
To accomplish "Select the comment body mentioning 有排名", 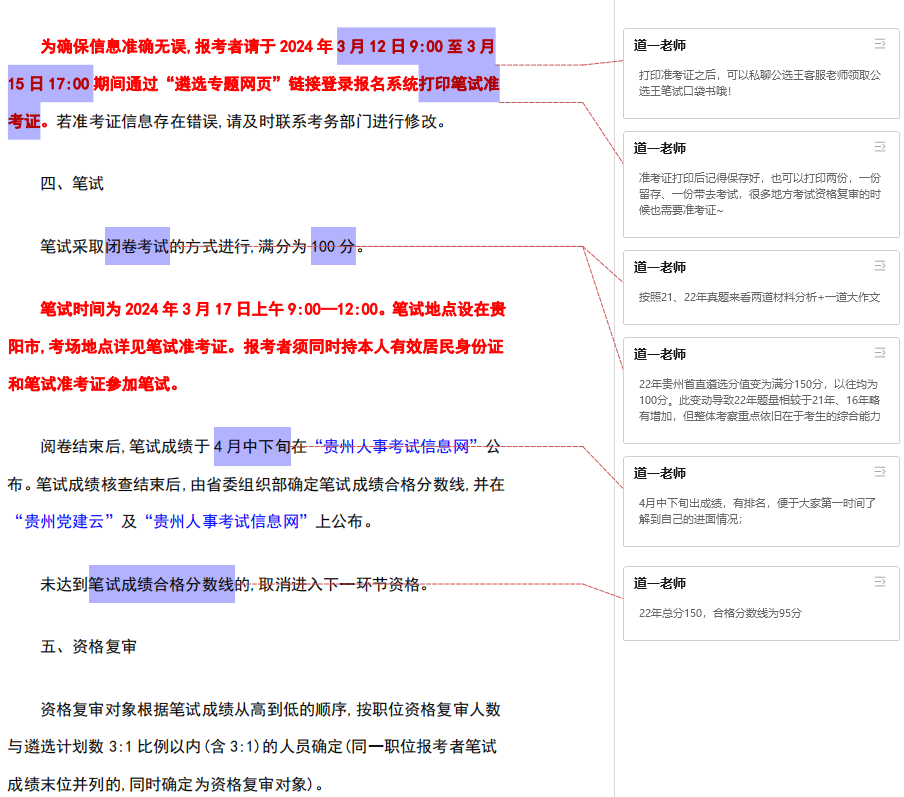I will (757, 511).
